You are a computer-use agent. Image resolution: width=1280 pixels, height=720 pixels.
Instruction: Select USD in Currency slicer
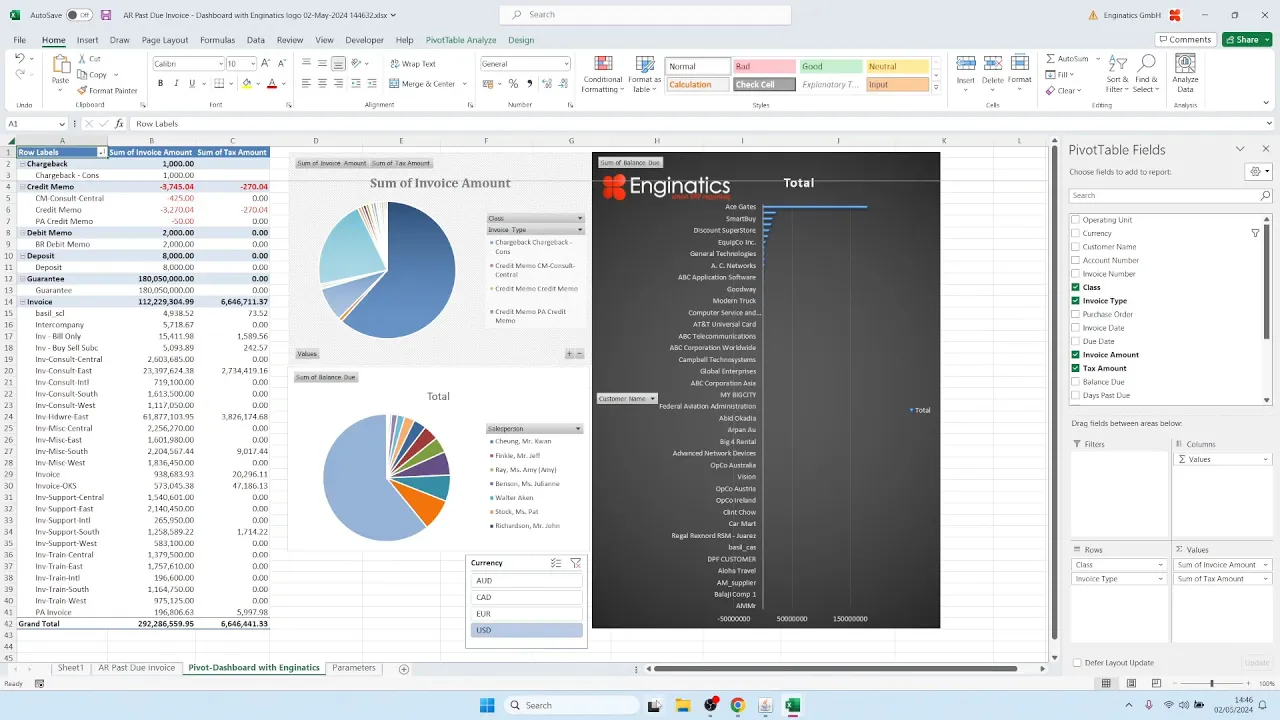click(x=526, y=630)
